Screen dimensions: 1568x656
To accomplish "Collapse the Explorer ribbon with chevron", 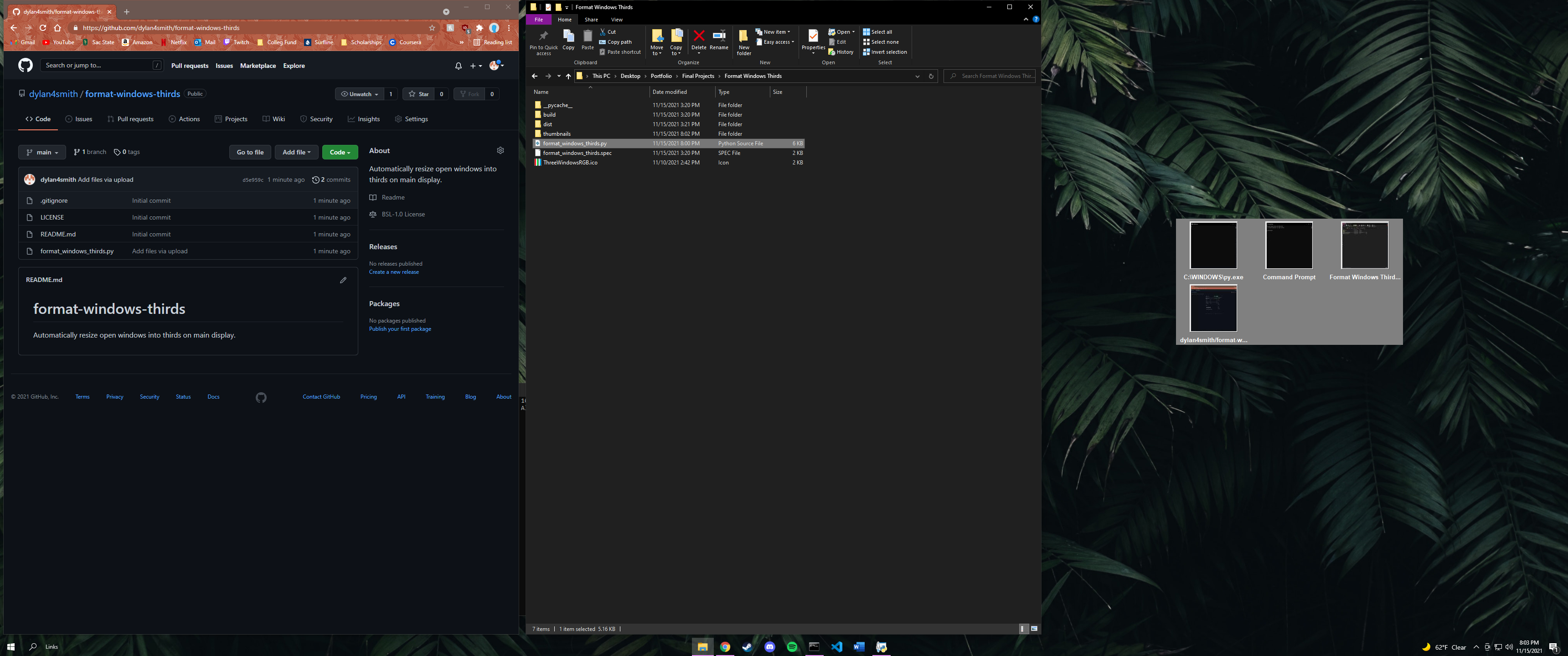I will (1026, 20).
